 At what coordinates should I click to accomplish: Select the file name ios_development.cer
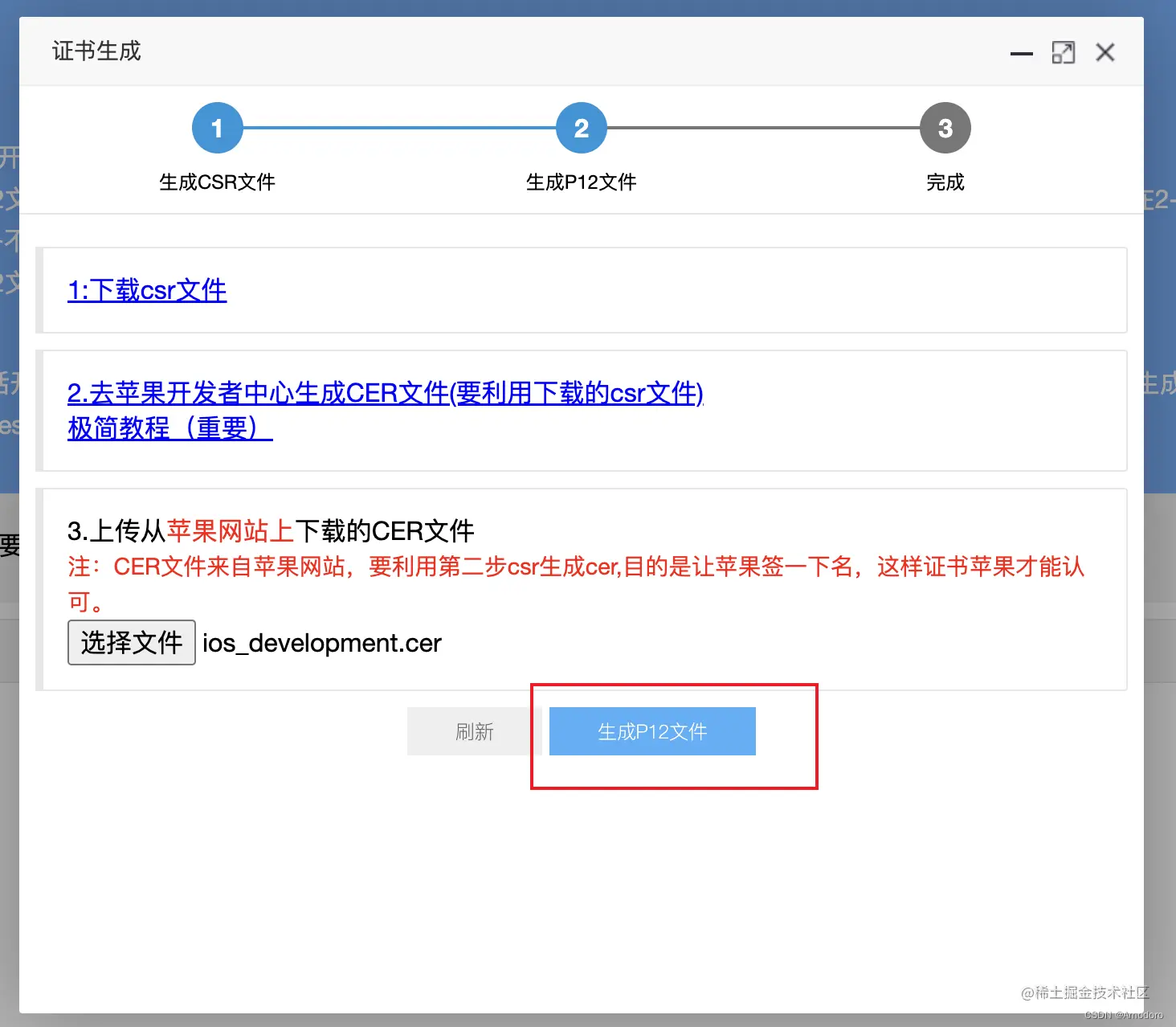[x=322, y=643]
